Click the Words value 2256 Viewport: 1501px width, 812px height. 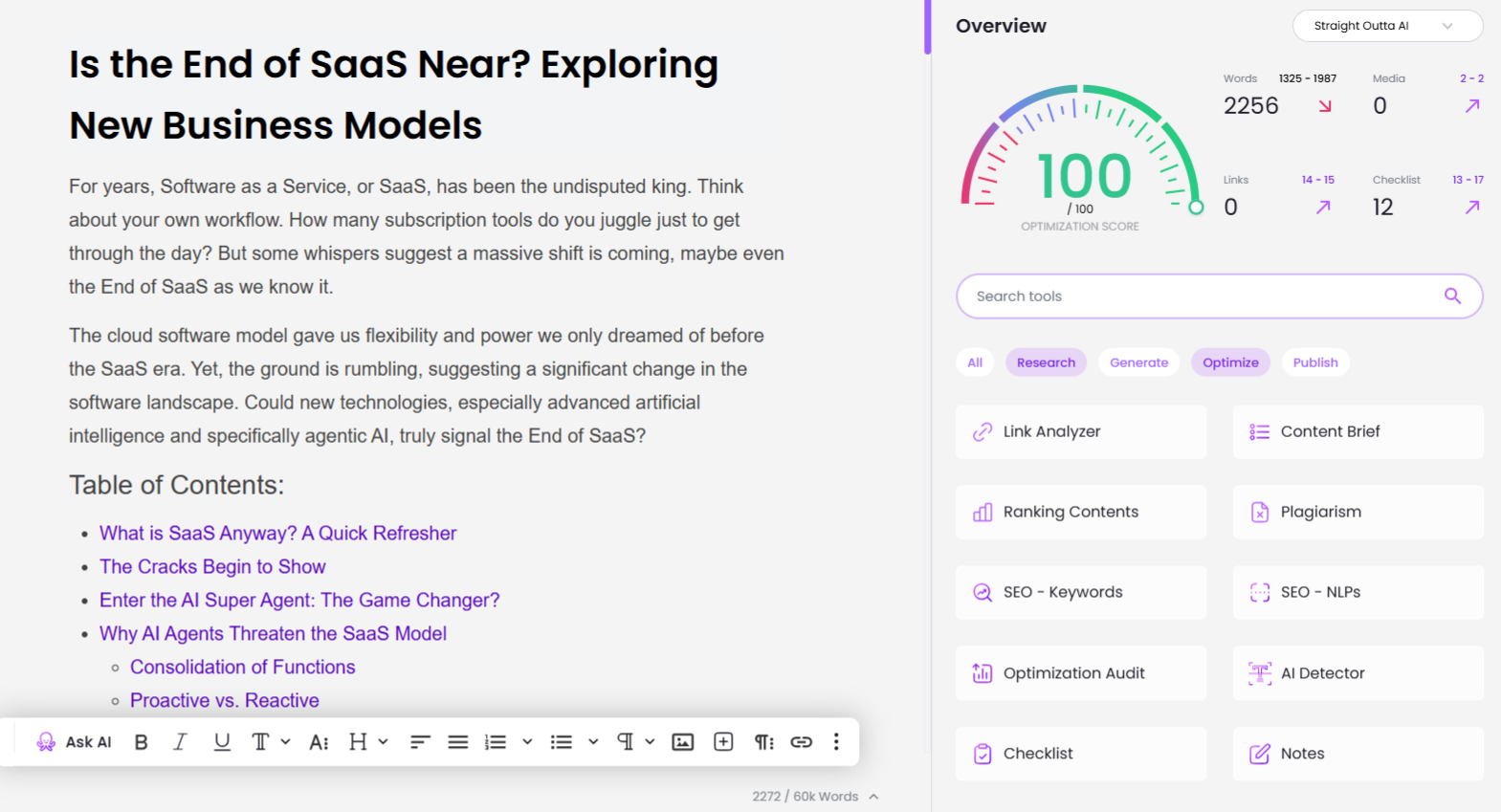pyautogui.click(x=1251, y=106)
